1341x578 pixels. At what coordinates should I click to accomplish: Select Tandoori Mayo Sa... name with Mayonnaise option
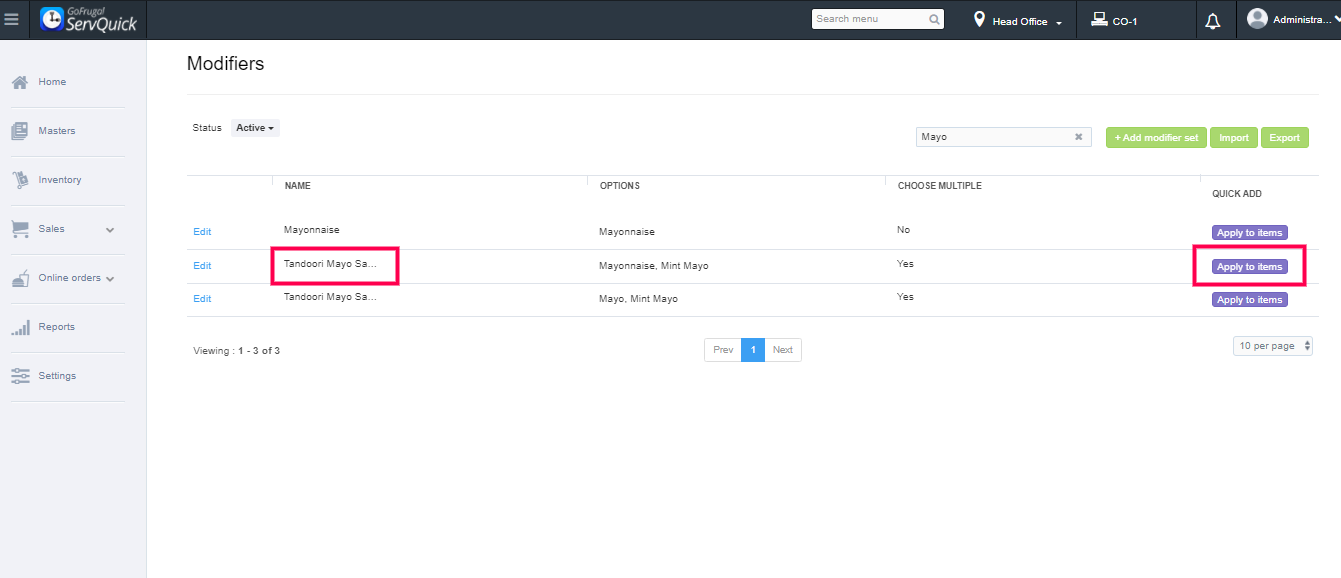click(330, 264)
